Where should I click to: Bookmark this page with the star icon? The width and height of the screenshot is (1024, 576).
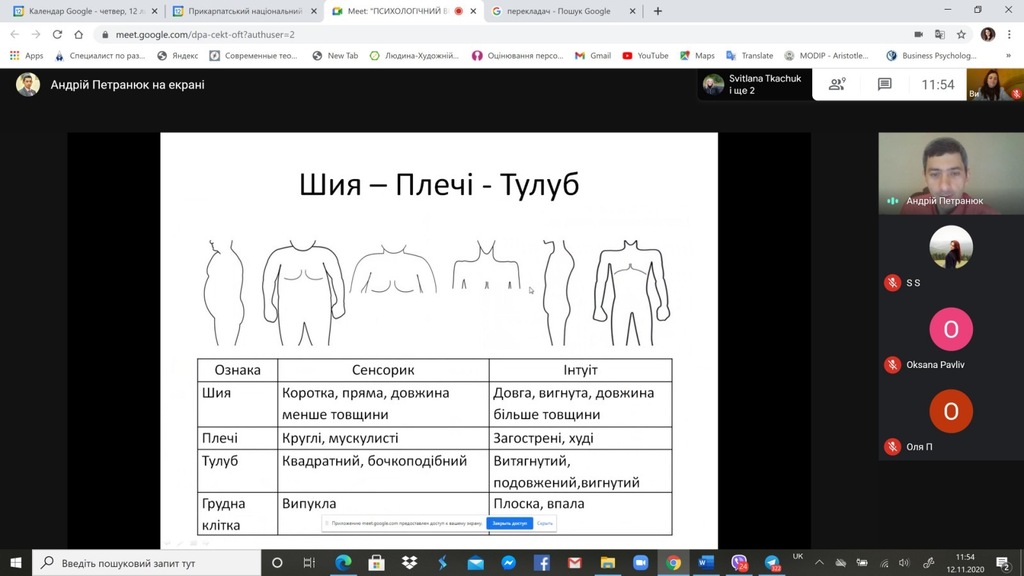963,34
